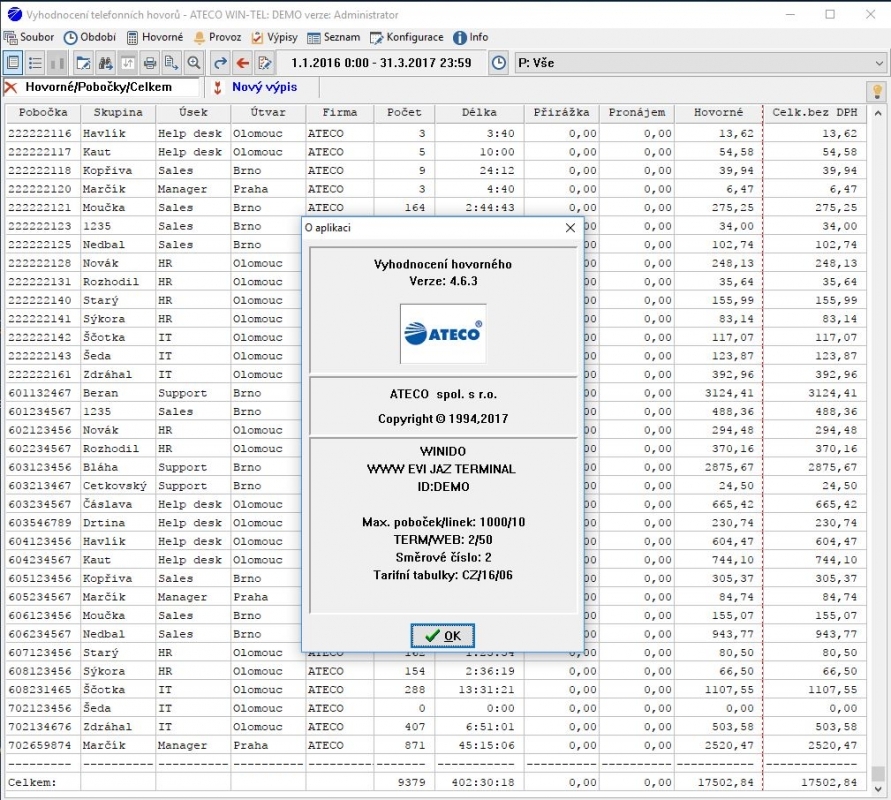
Task: Click the Hovorné value 3124,41
Action: tap(729, 393)
